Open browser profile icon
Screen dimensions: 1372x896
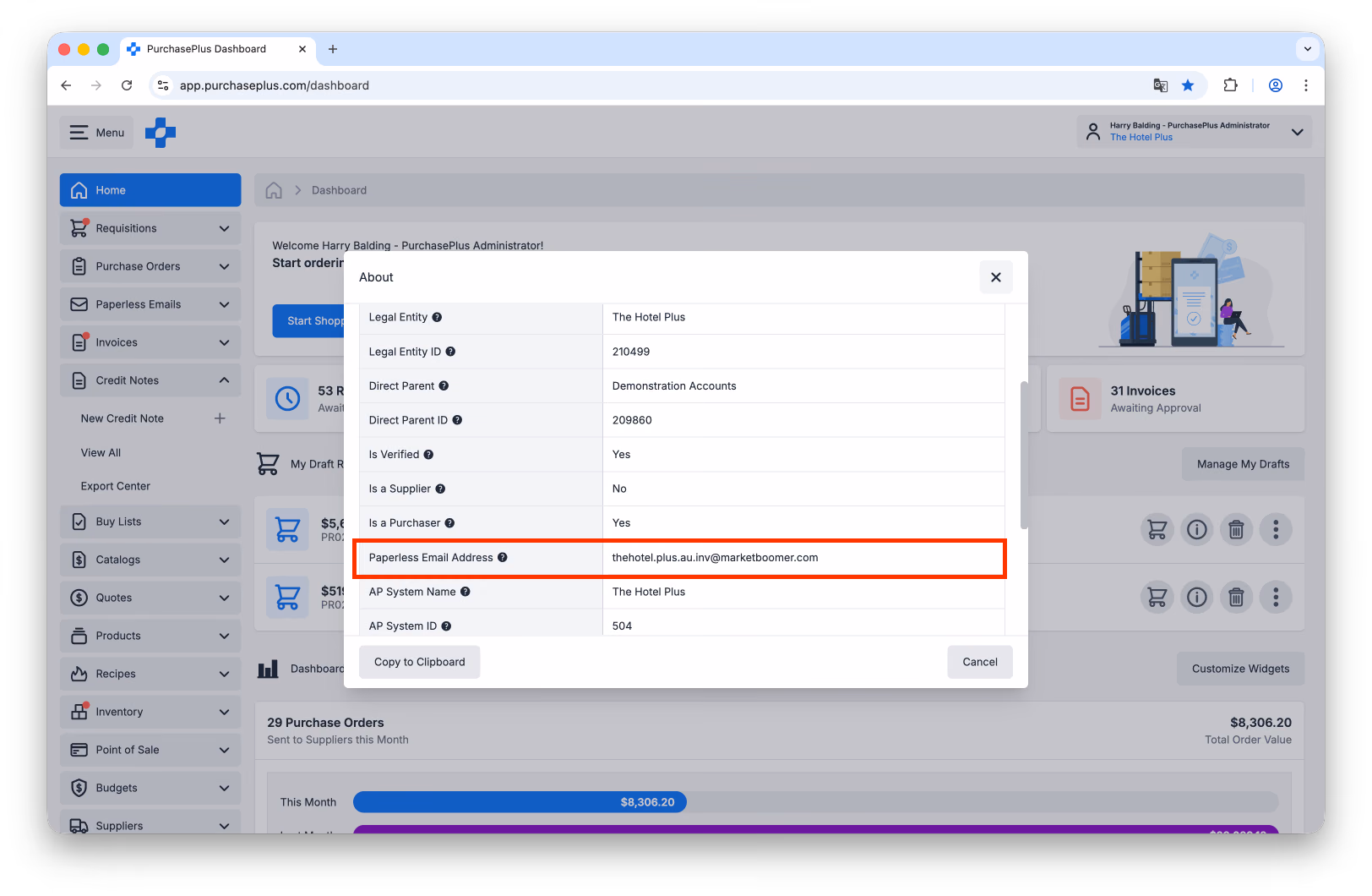pos(1276,85)
